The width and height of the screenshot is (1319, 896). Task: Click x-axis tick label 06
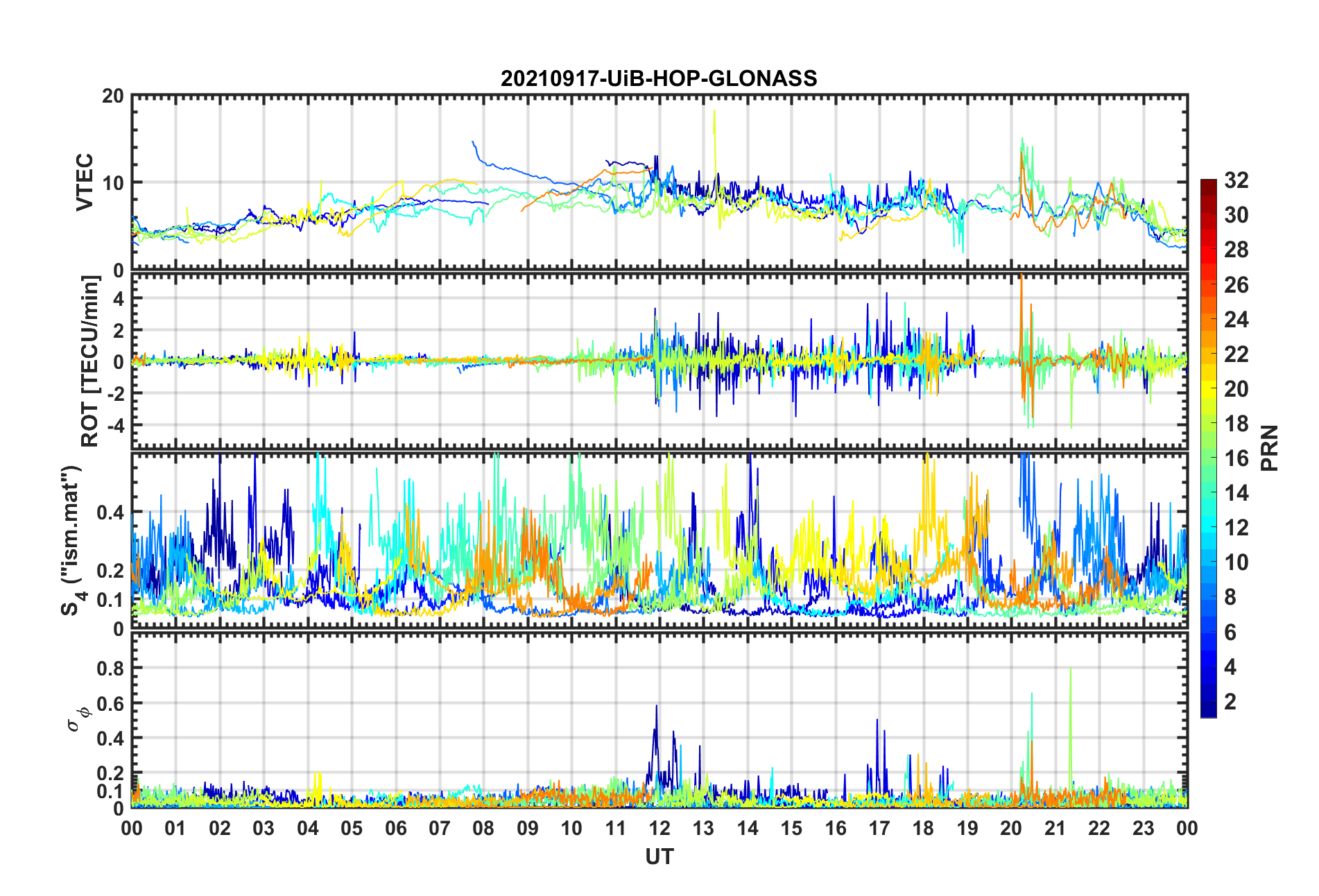point(395,829)
